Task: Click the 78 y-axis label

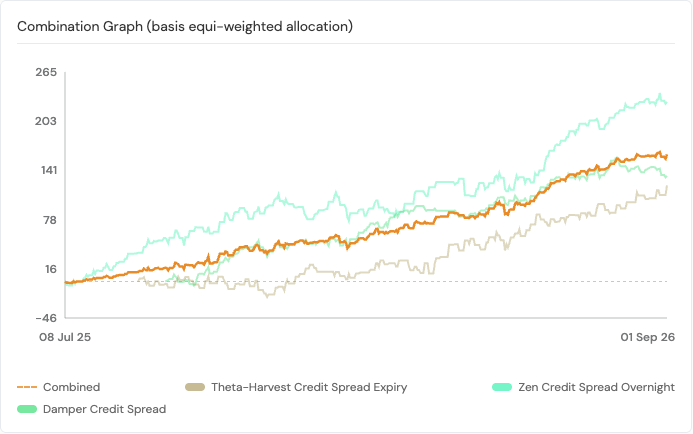Action: click(50, 220)
